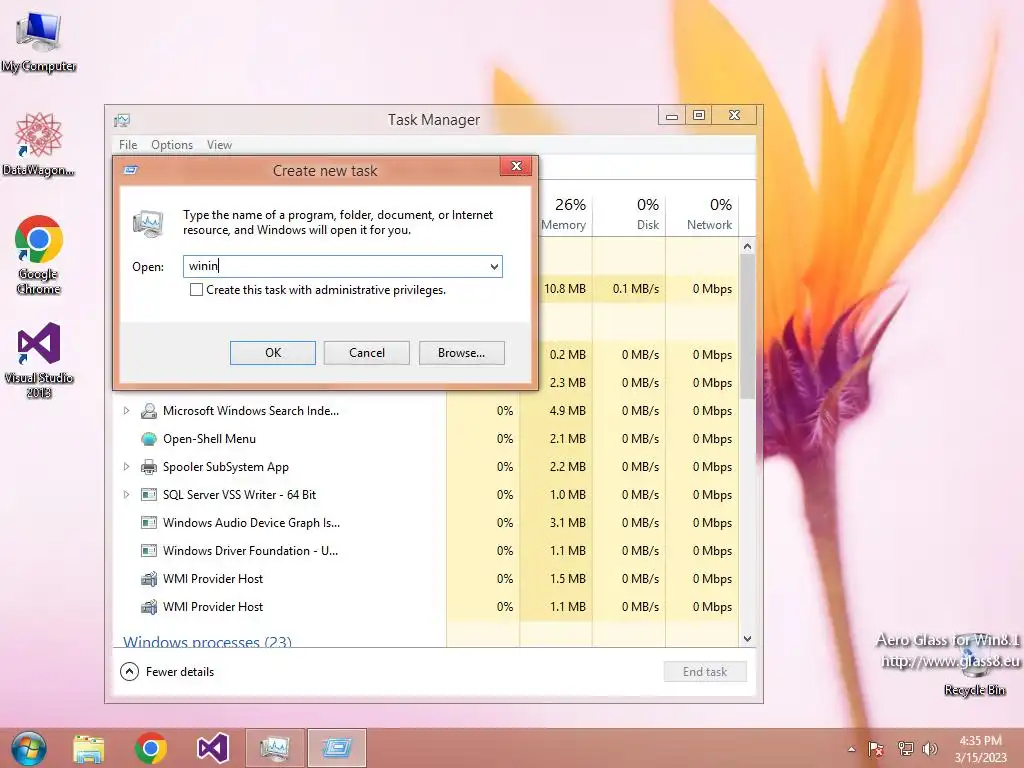Click the End task button

pos(705,672)
